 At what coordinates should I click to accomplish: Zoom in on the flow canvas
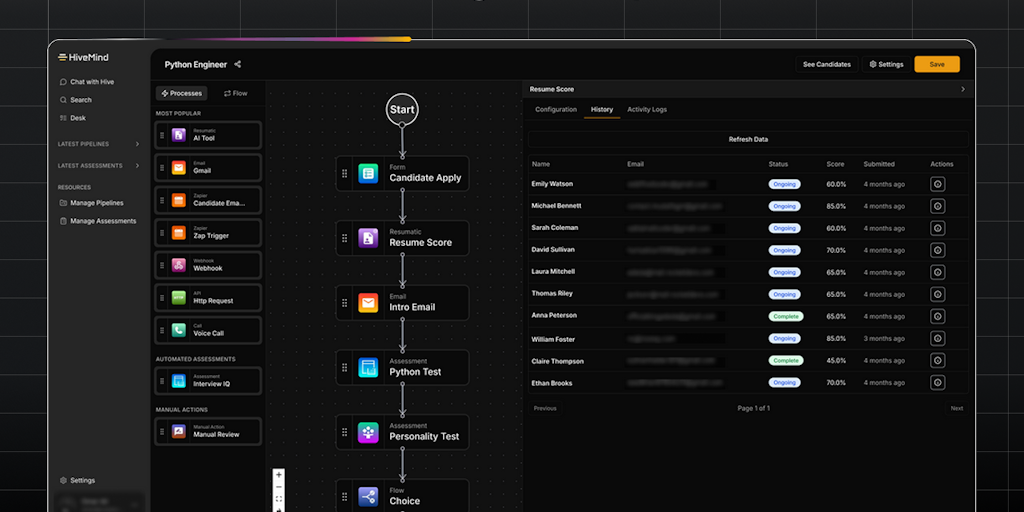point(279,475)
